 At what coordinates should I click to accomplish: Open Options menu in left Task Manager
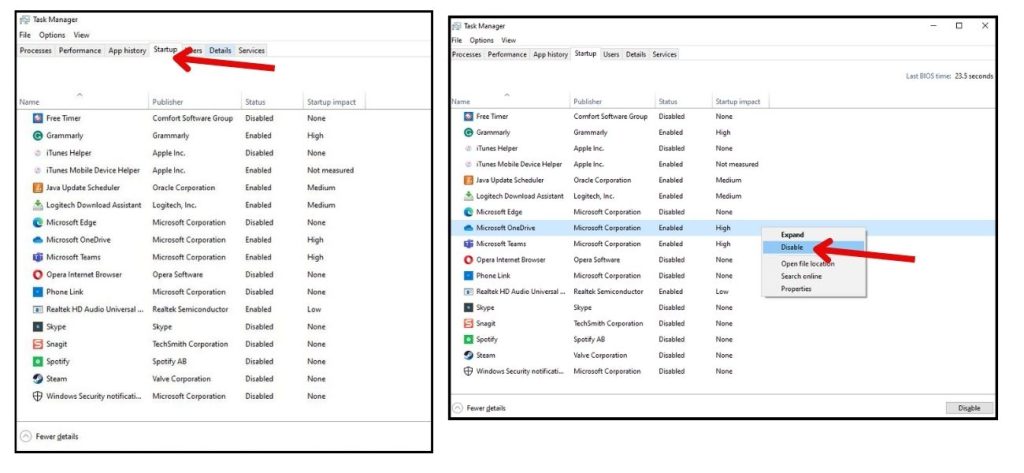tap(52, 35)
